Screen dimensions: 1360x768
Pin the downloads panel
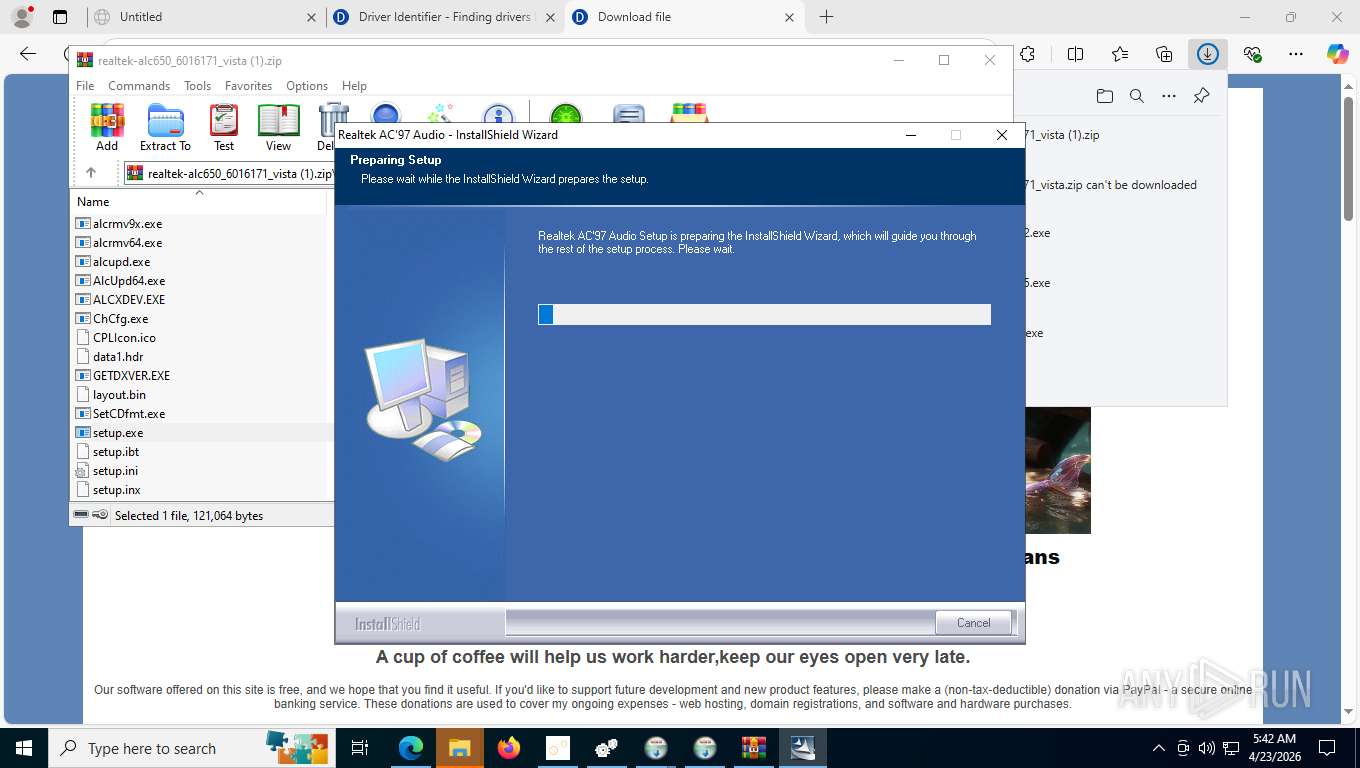pyautogui.click(x=1202, y=96)
